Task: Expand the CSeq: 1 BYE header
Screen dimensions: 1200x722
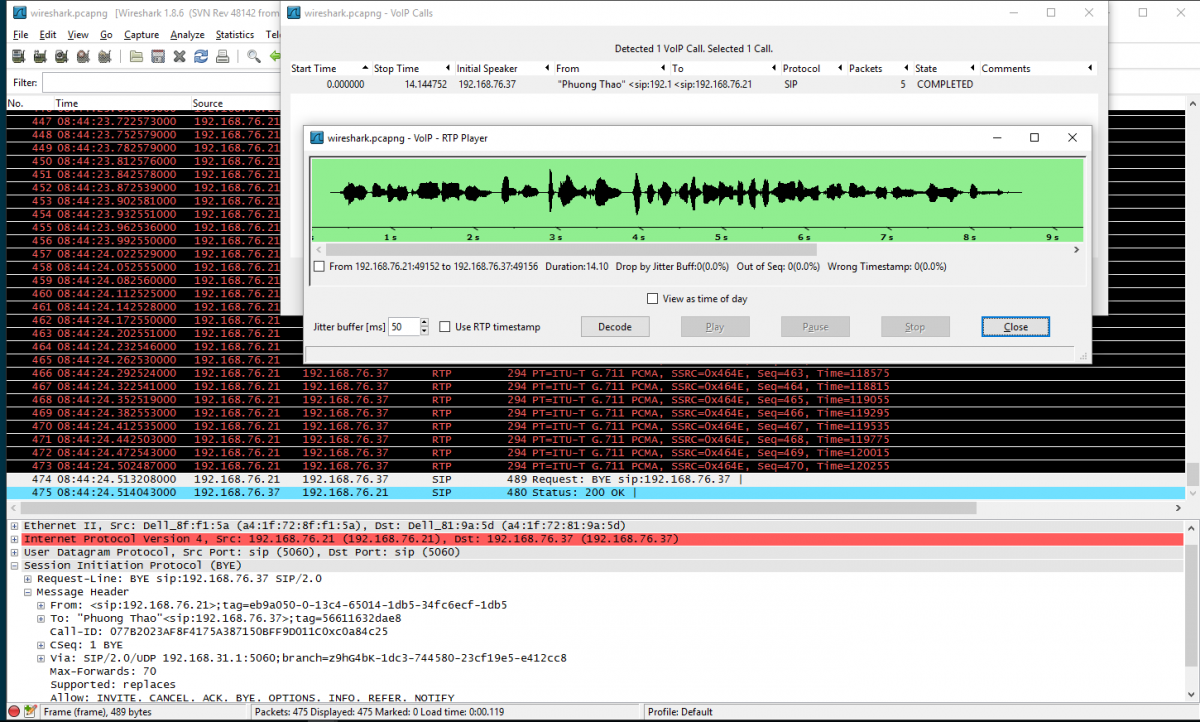Action: coord(41,645)
